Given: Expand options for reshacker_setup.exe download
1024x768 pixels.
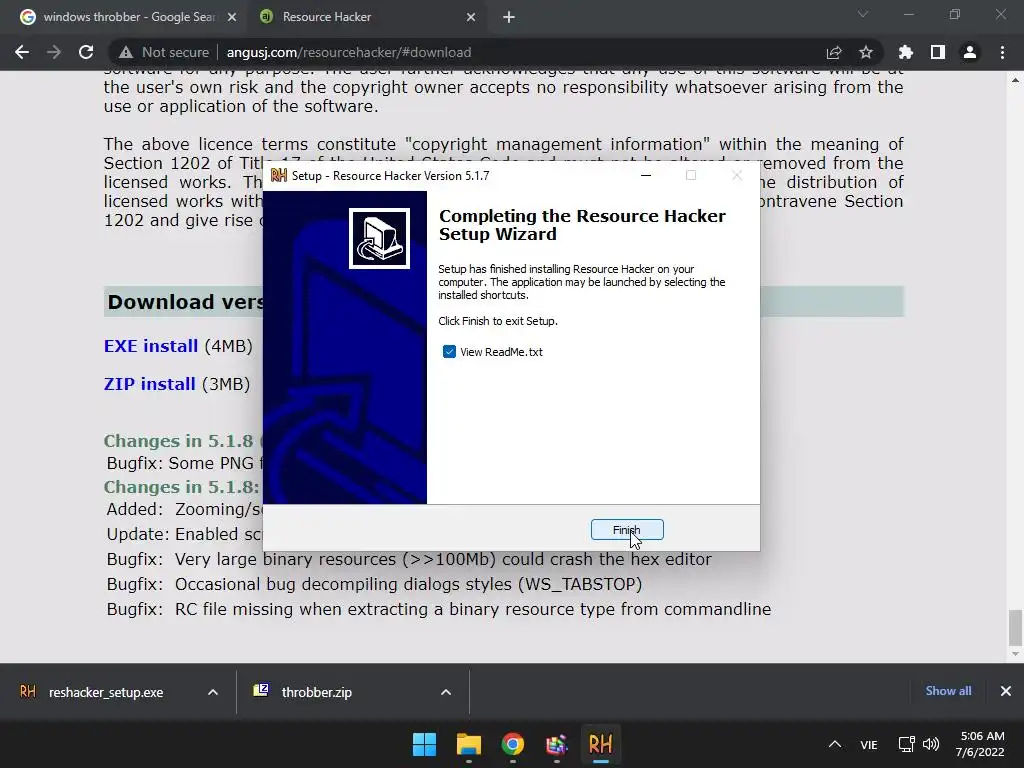Looking at the screenshot, I should tap(213, 692).
